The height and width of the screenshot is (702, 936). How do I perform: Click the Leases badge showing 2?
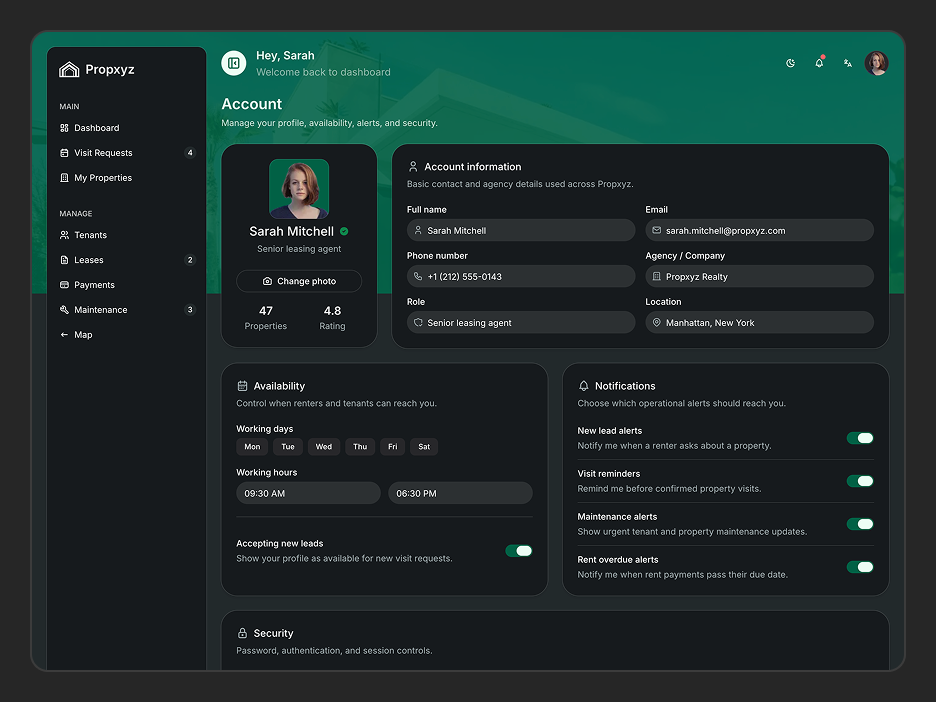[x=190, y=260]
